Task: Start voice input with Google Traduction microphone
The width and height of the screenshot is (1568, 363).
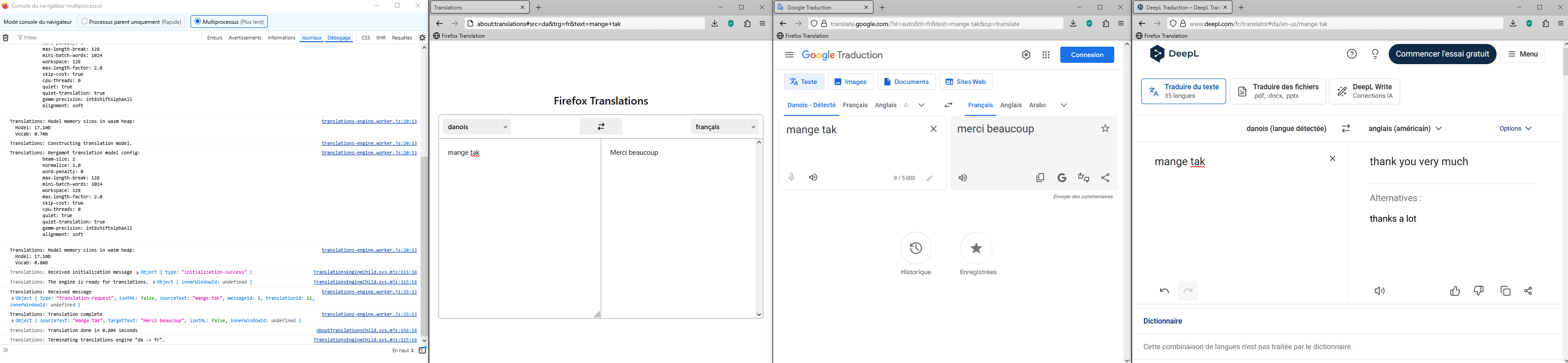Action: tap(792, 178)
